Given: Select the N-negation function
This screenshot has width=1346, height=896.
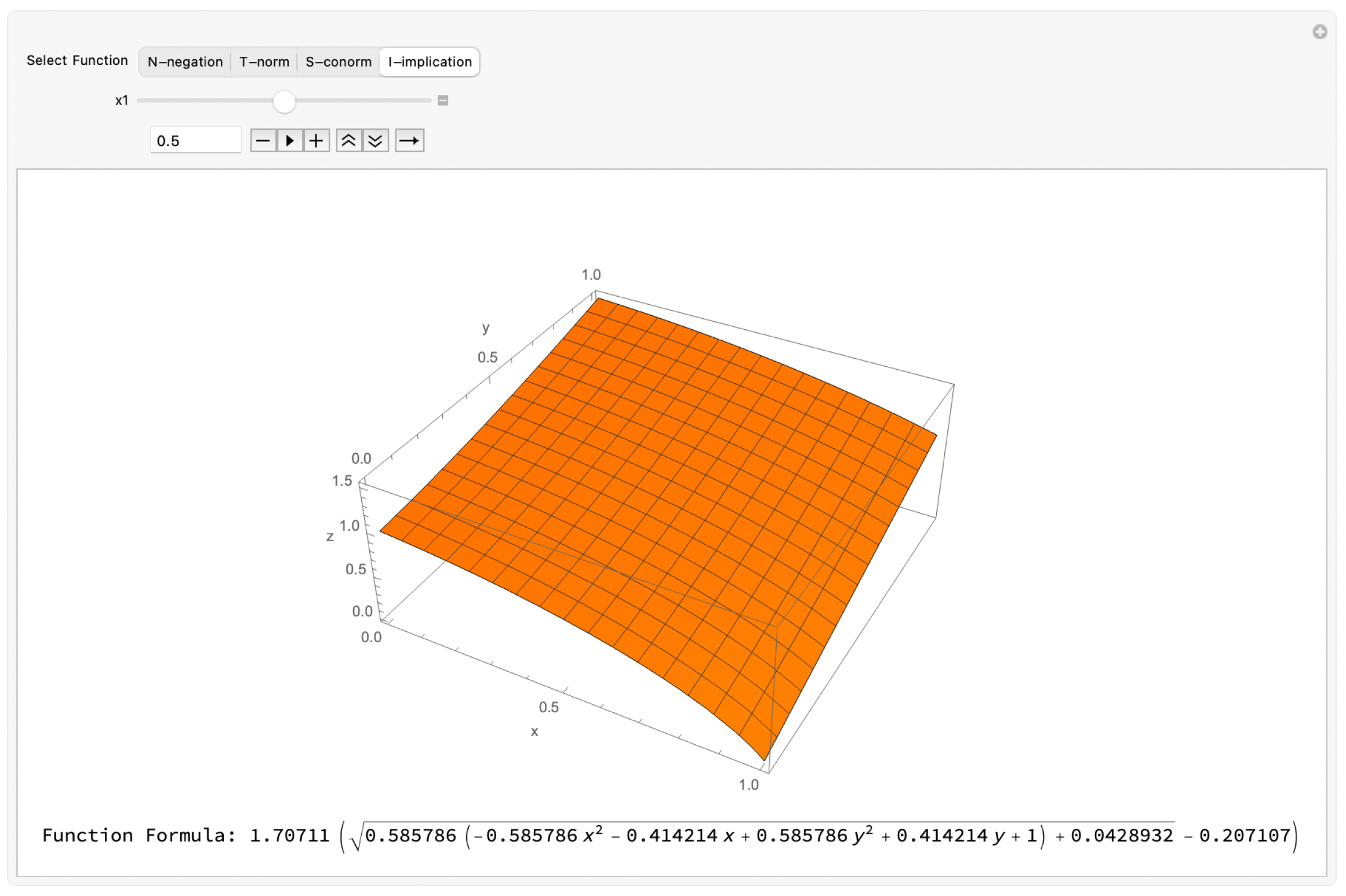Looking at the screenshot, I should click(185, 62).
